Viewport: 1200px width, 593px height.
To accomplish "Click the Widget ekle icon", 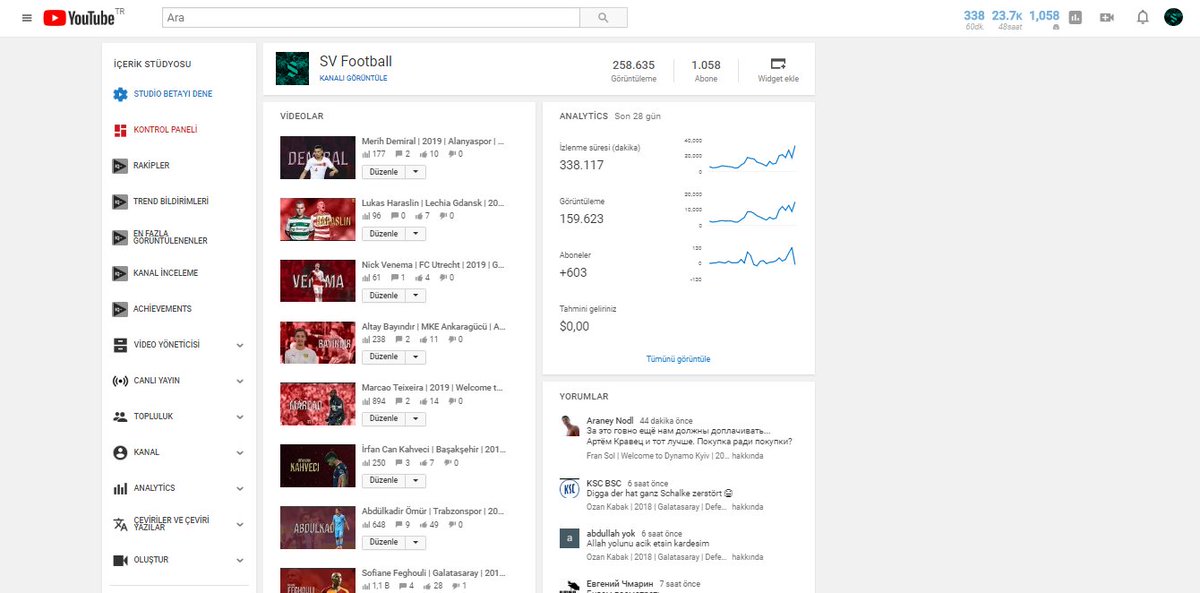I will (x=778, y=63).
